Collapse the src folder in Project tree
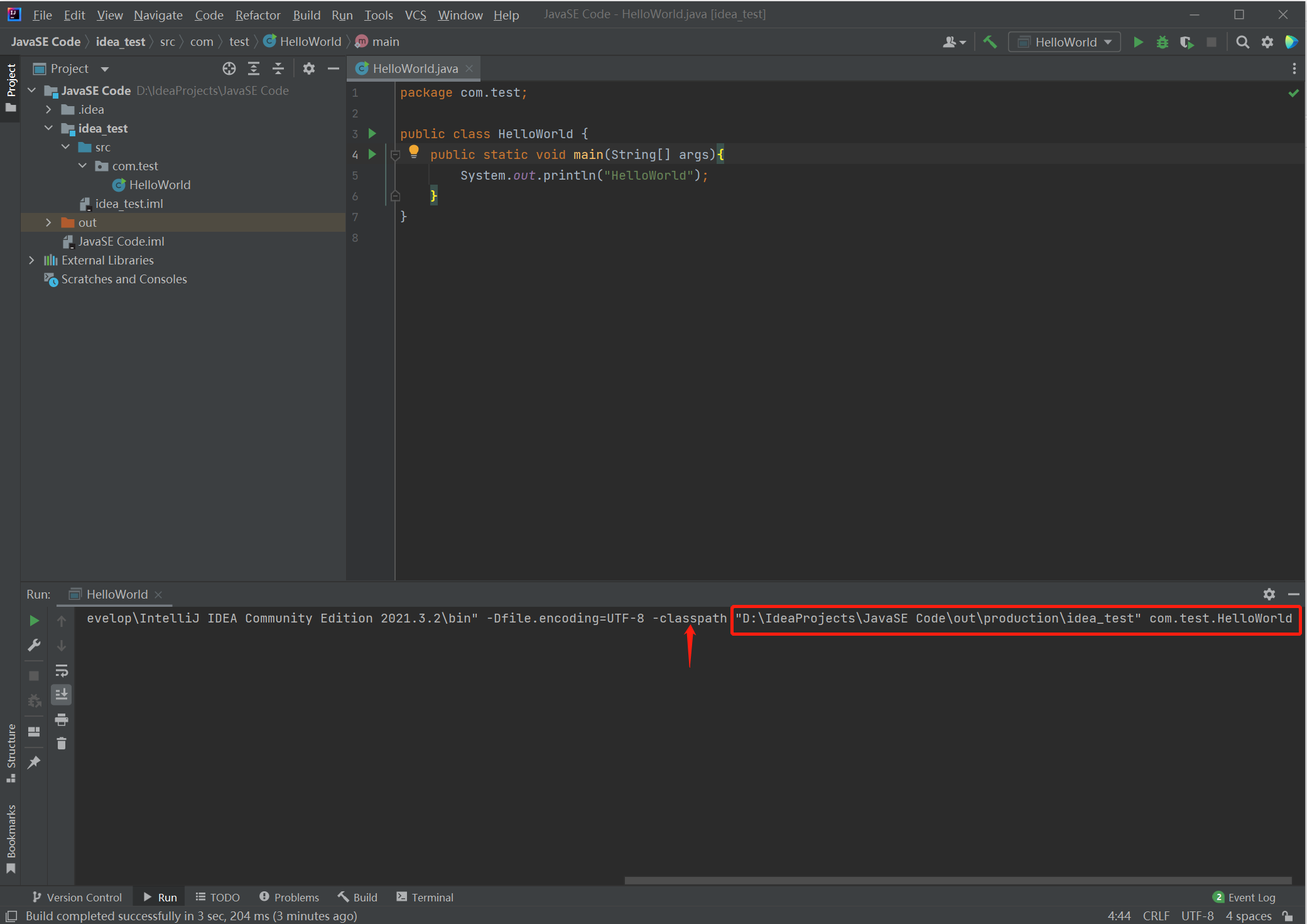1307x924 pixels. [x=67, y=147]
